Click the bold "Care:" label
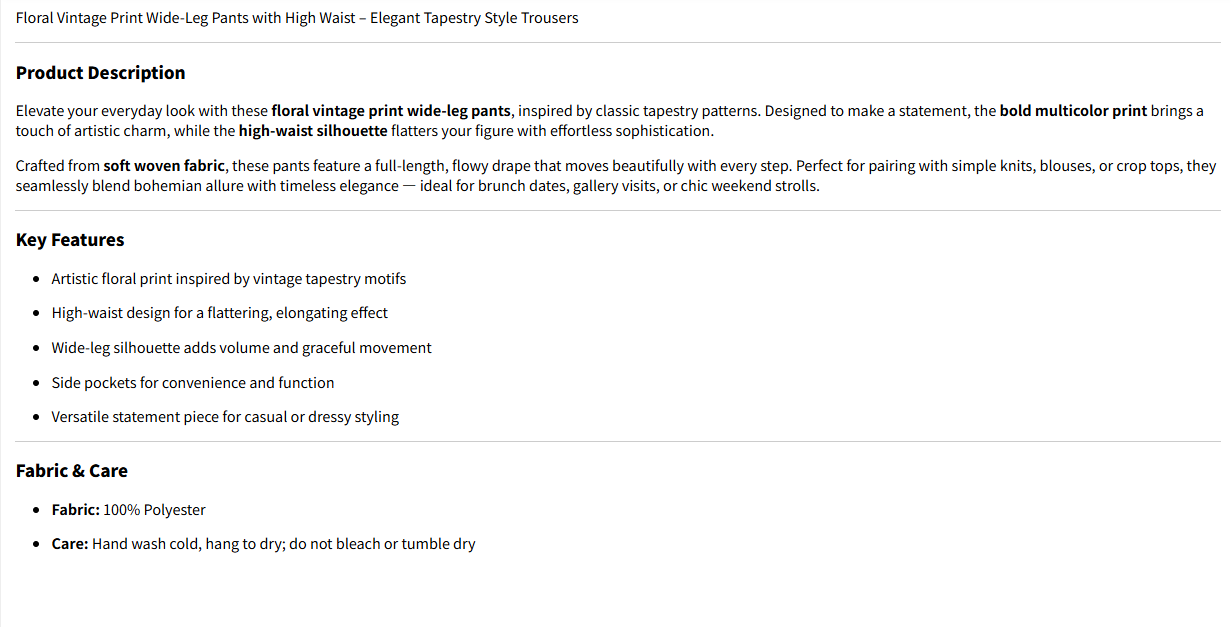The width and height of the screenshot is (1231, 627). click(70, 545)
